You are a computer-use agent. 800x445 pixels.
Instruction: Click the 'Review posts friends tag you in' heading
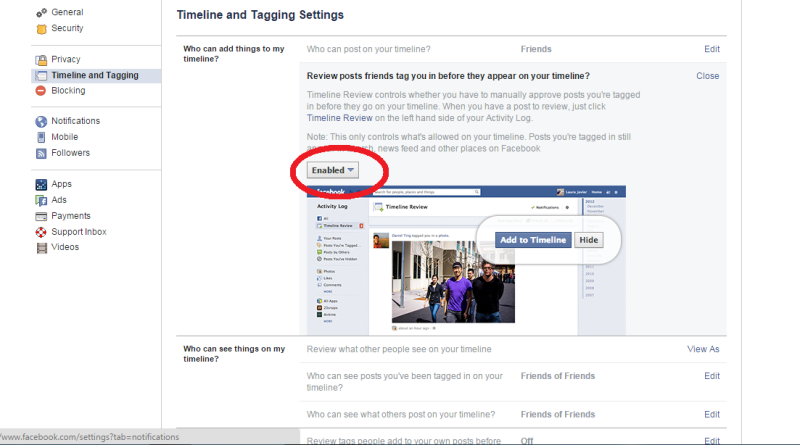(448, 76)
